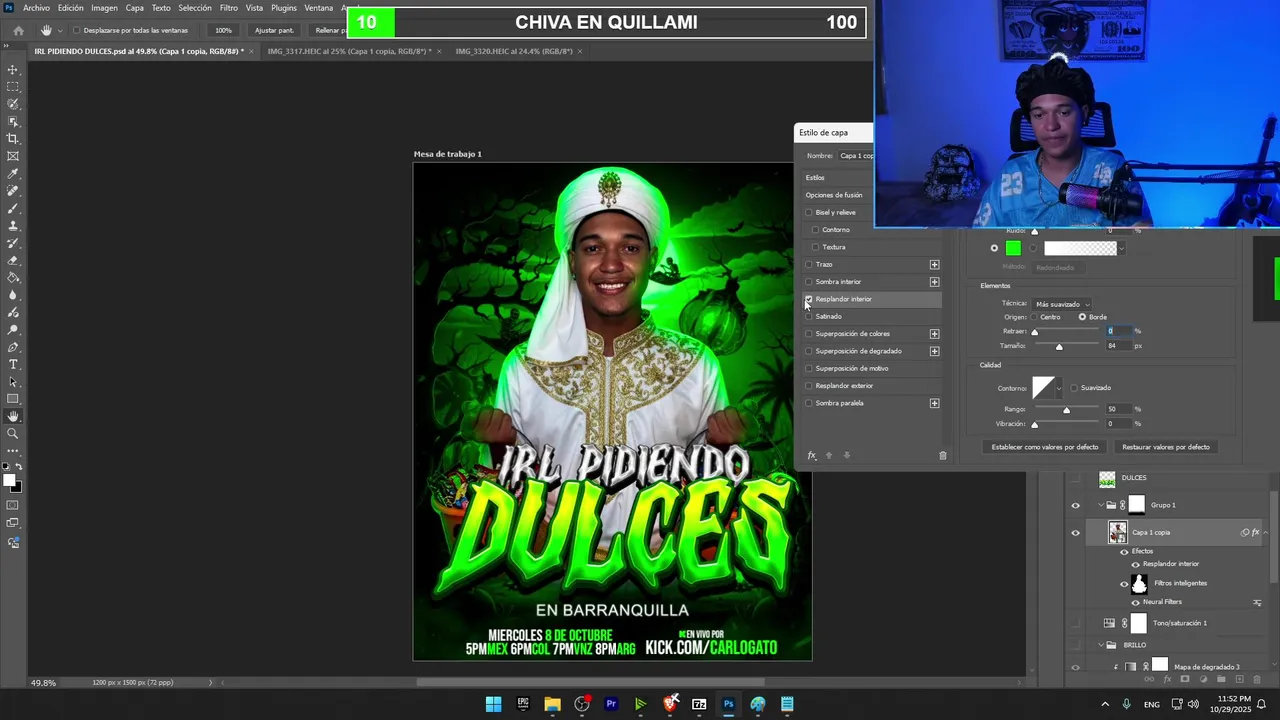The width and height of the screenshot is (1280, 720).
Task: Enable the Sombra interior checkbox
Action: tap(809, 282)
